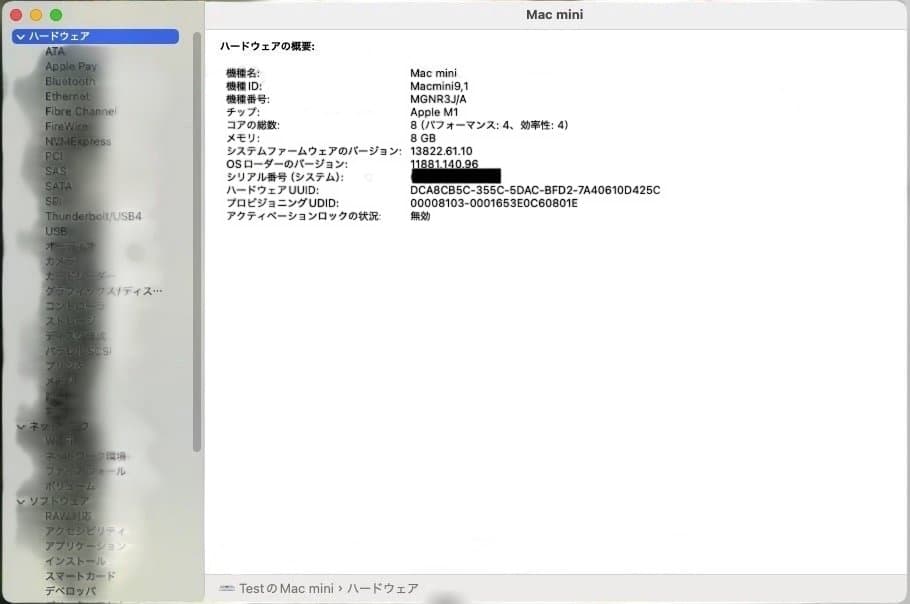Click ハードウェア in the bottom breadcrumb path
This screenshot has width=910, height=604.
(x=385, y=587)
